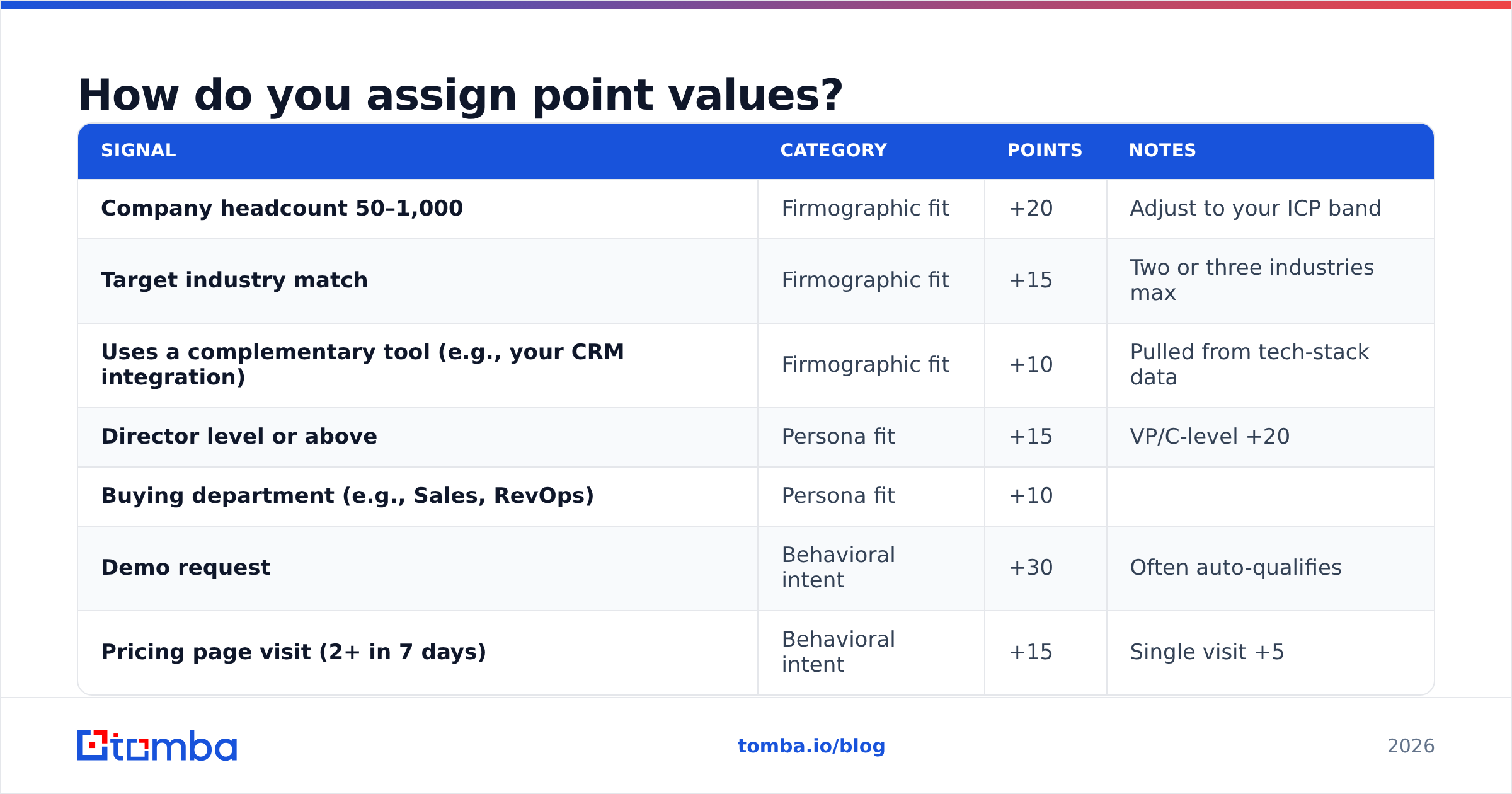This screenshot has width=1512, height=794.
Task: Select 'Often auto-qualifies' note
Action: [1236, 568]
